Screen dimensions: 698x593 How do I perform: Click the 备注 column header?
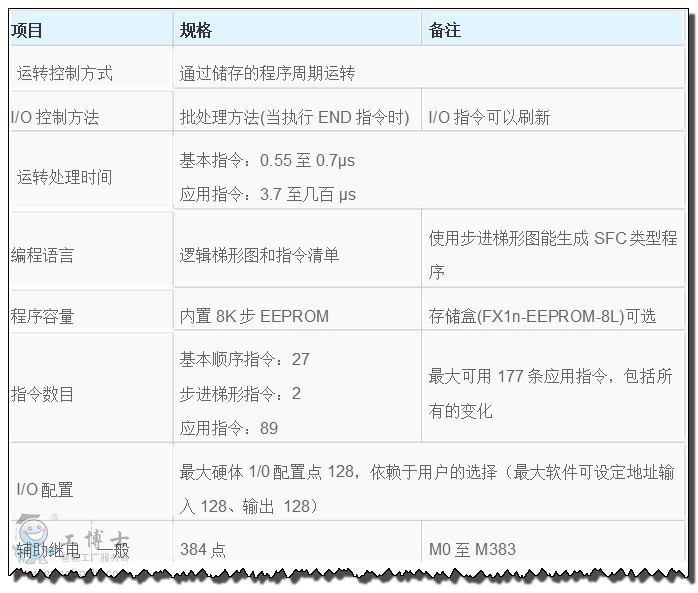point(445,30)
